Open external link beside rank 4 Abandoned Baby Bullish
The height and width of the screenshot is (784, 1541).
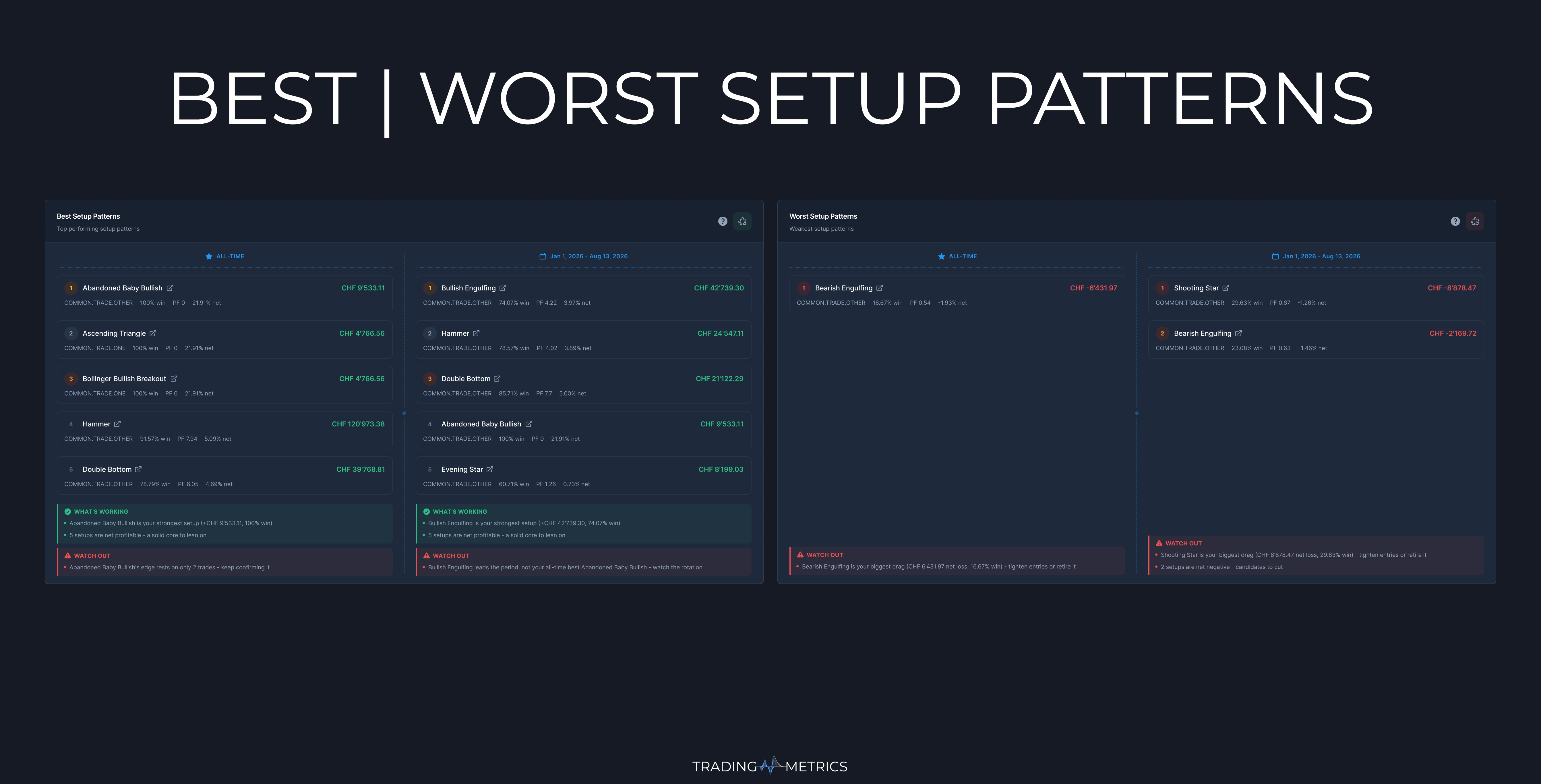pos(529,424)
